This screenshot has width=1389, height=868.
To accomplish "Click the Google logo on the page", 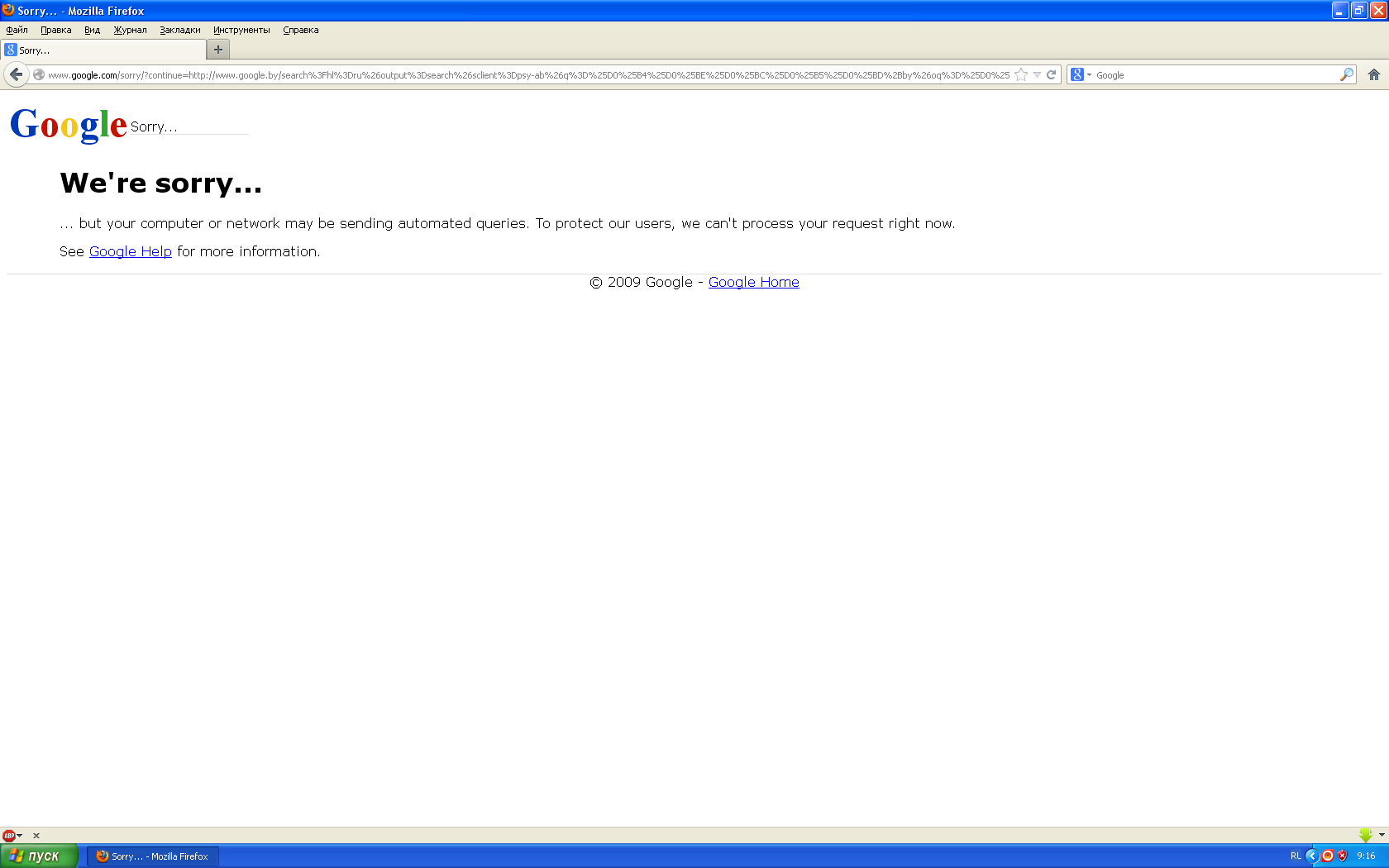I will pos(69,125).
